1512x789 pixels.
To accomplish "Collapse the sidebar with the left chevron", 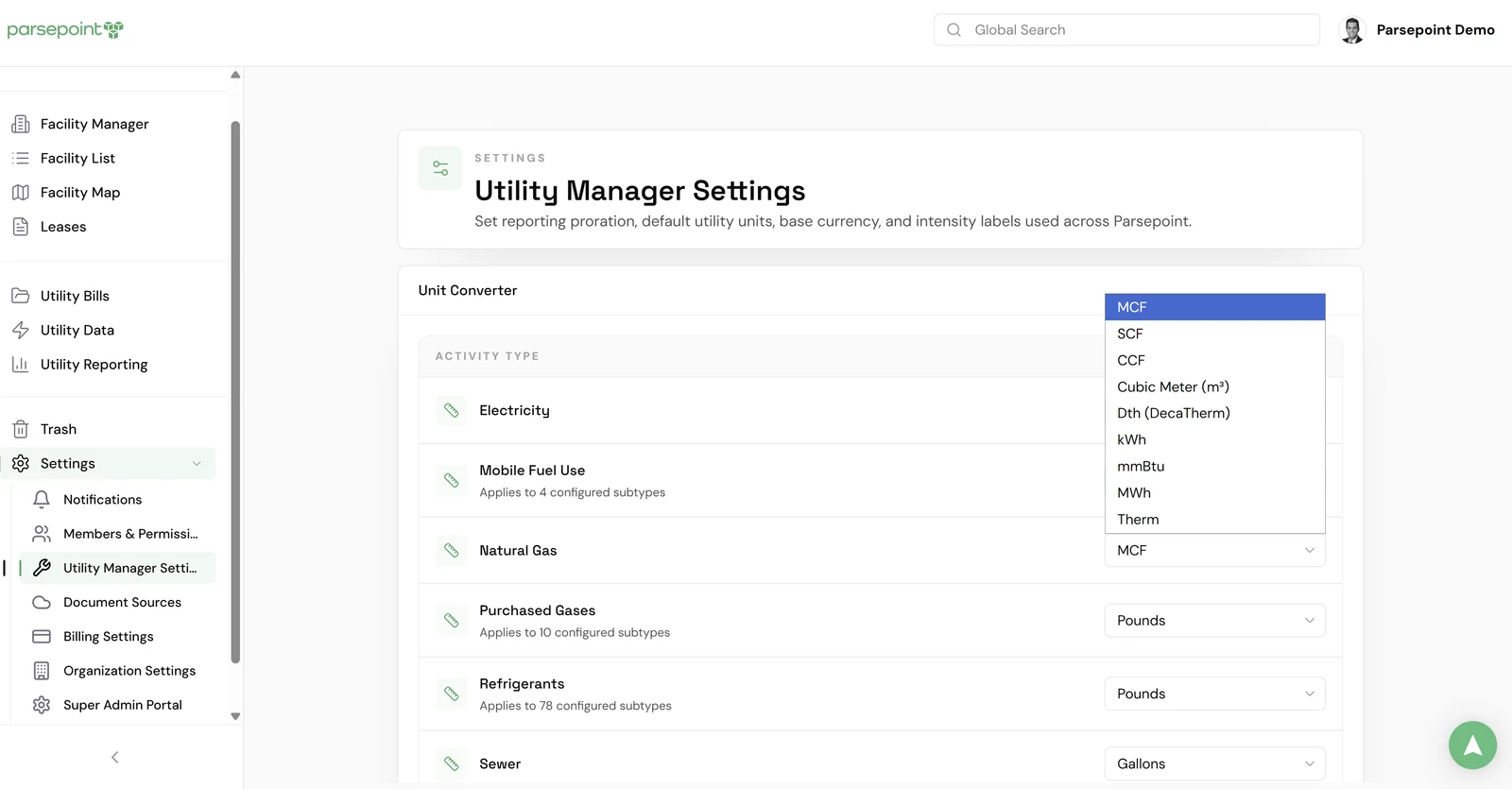I will click(x=115, y=757).
